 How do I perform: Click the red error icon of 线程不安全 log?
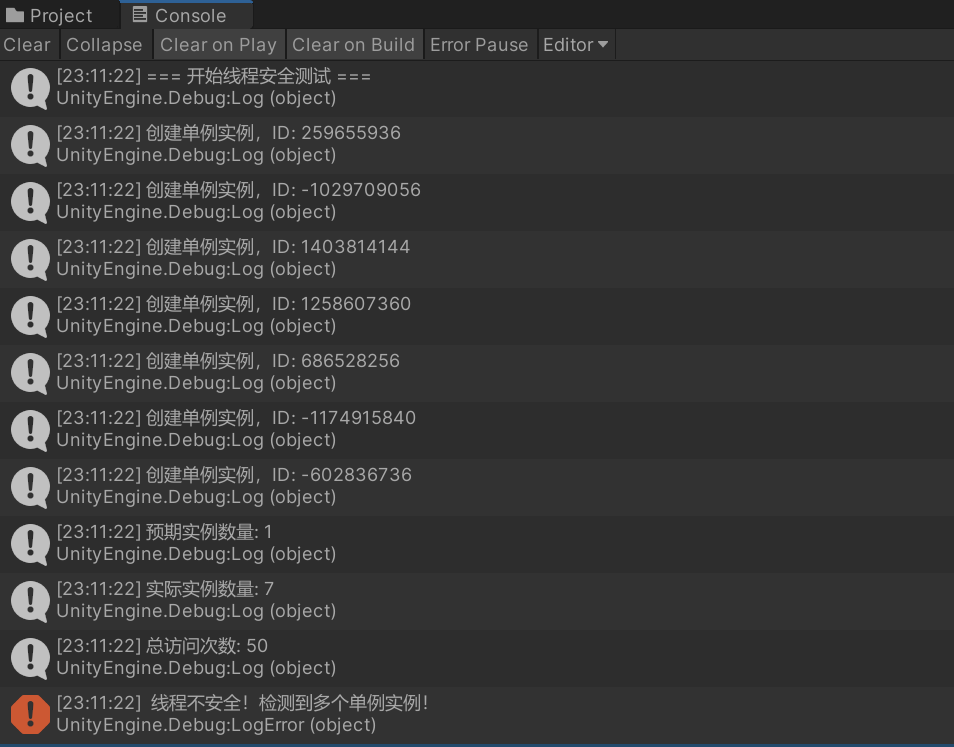point(30,715)
